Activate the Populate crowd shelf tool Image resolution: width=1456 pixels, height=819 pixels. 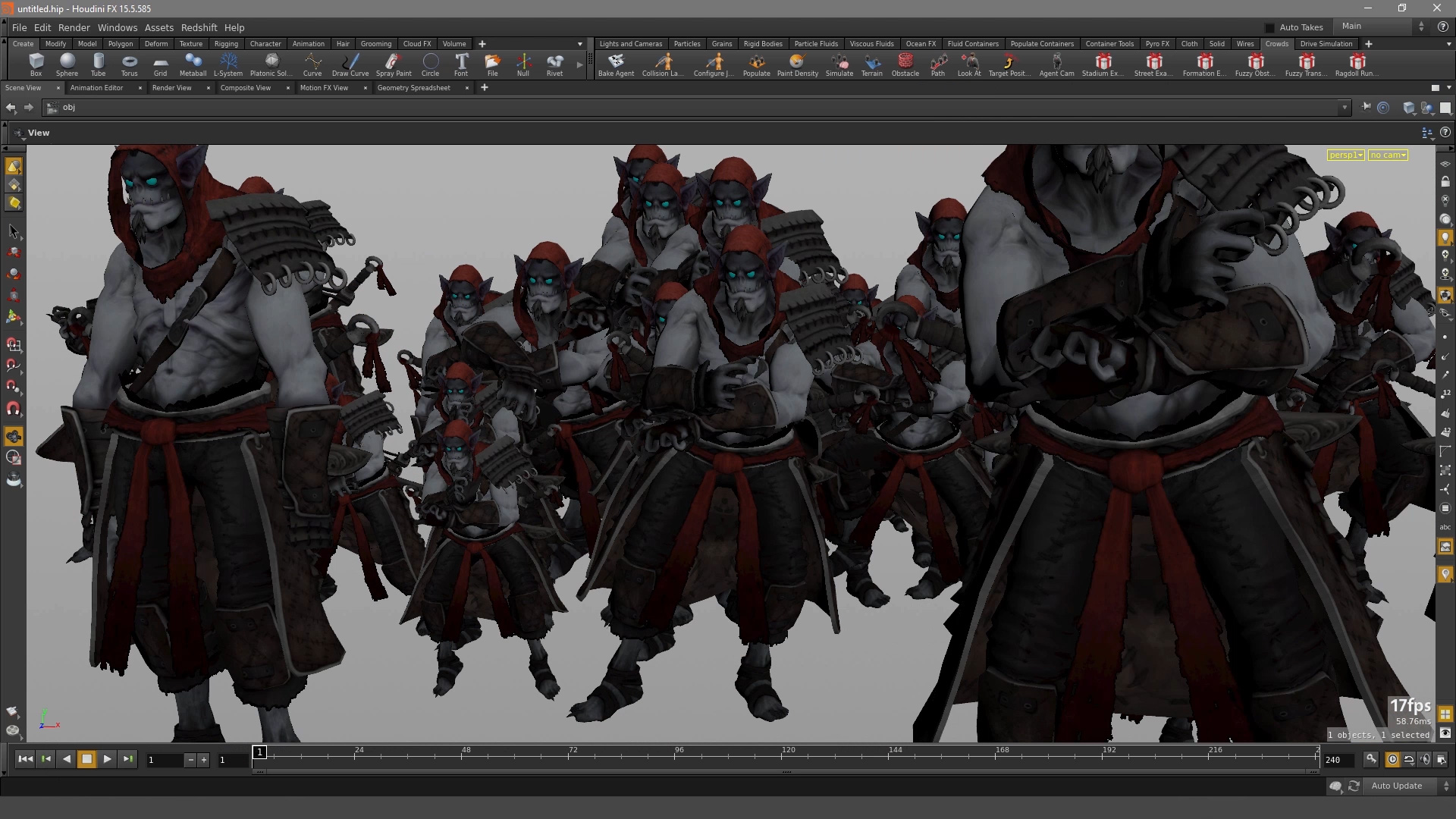click(756, 64)
